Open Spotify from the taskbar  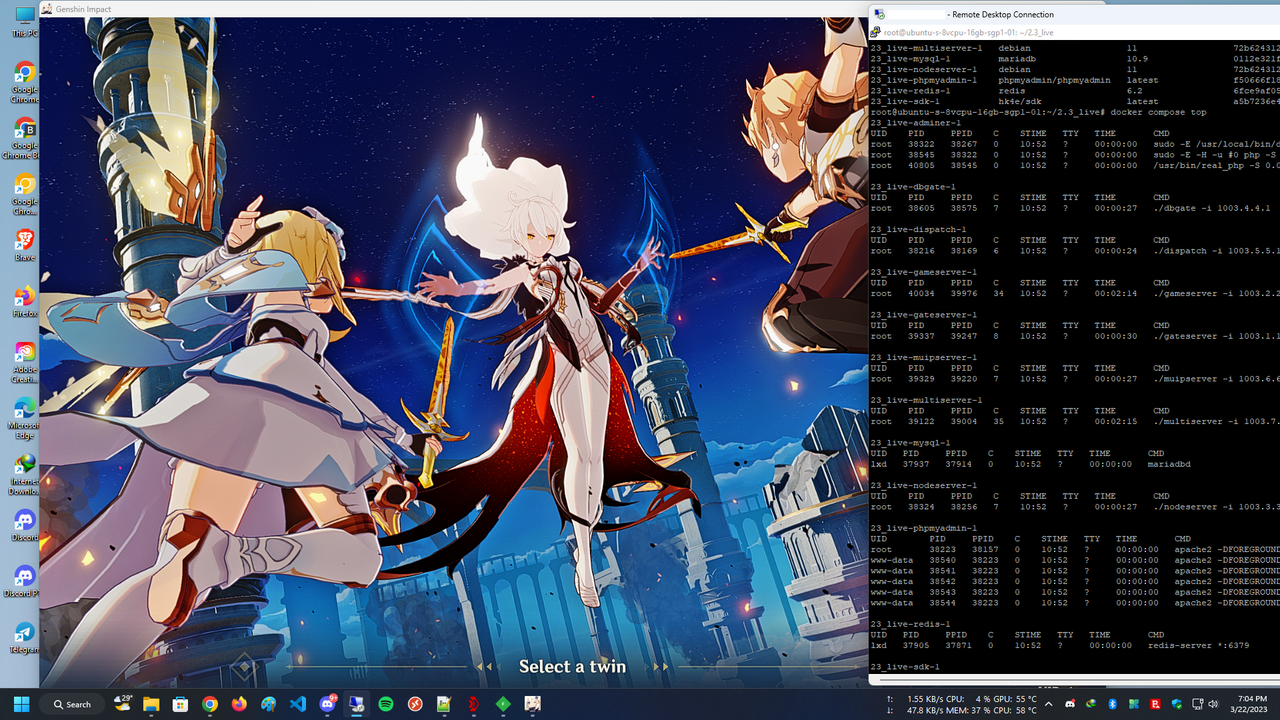386,704
